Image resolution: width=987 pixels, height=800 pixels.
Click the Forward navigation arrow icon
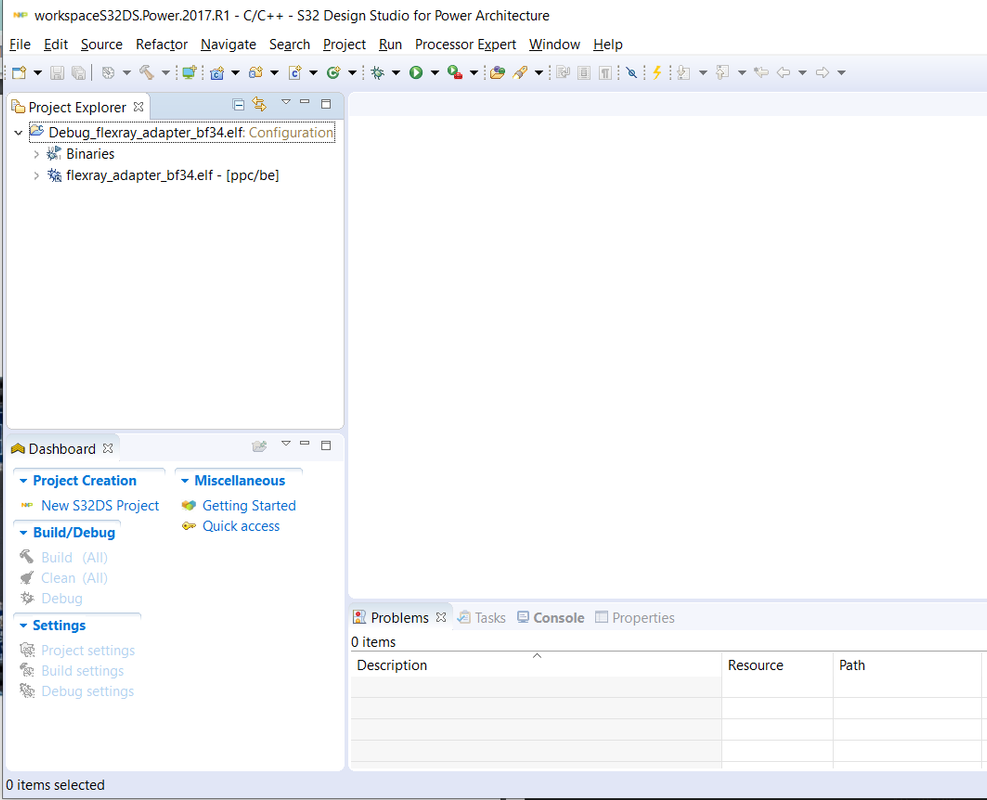(822, 72)
